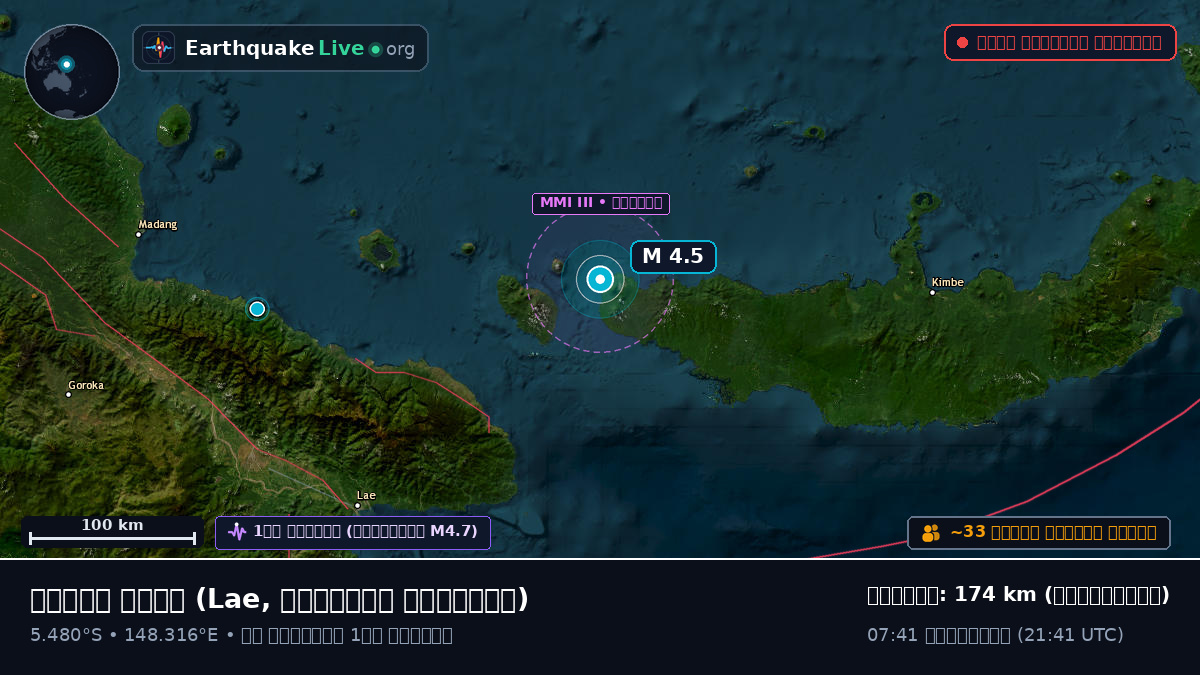
Task: Click the M4.7 text in the aftershock badge
Action: (x=453, y=532)
